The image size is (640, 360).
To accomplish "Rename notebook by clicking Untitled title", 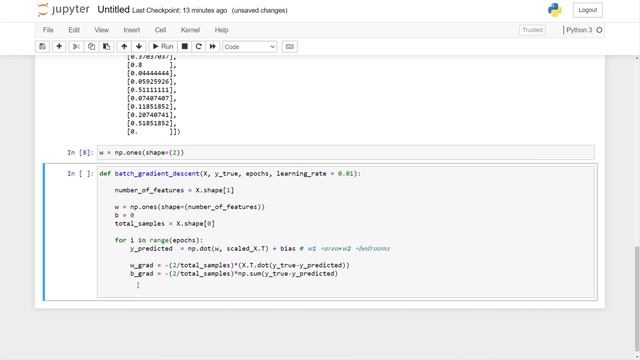I will (113, 10).
